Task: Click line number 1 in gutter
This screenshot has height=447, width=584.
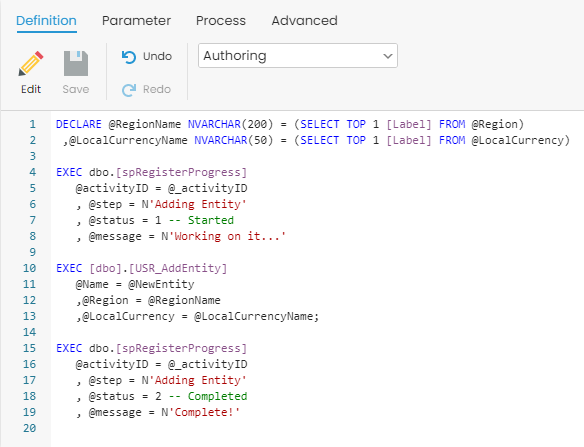Action: pos(32,124)
